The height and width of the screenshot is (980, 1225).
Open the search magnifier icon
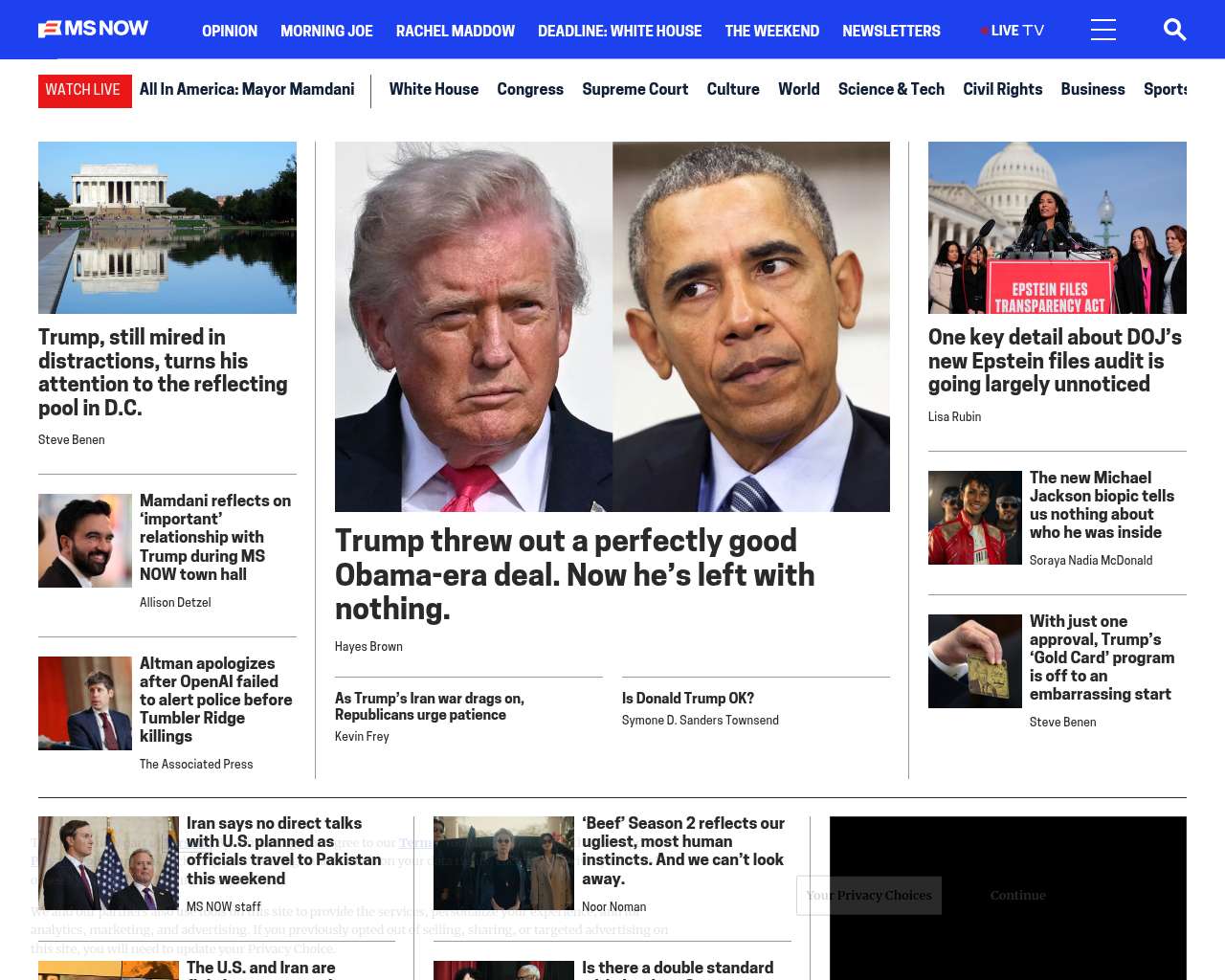1175,31
